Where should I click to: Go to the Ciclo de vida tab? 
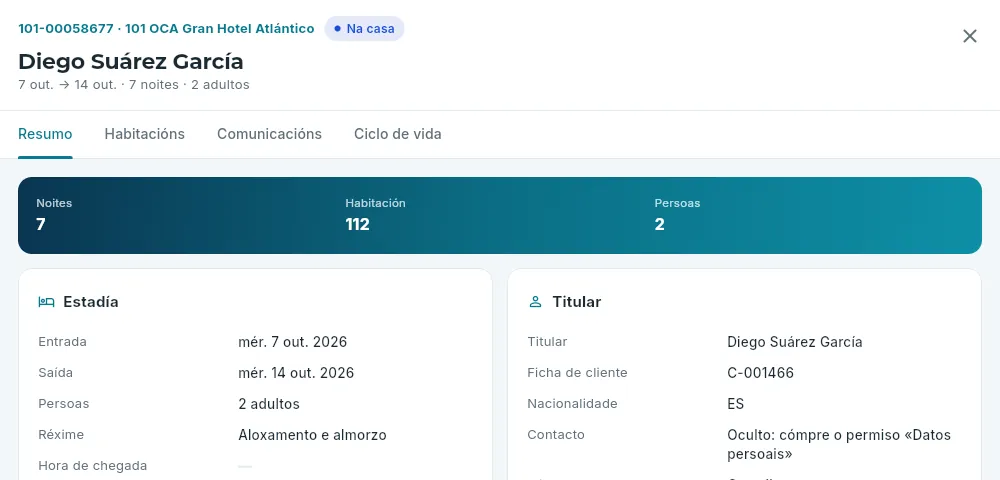(398, 135)
